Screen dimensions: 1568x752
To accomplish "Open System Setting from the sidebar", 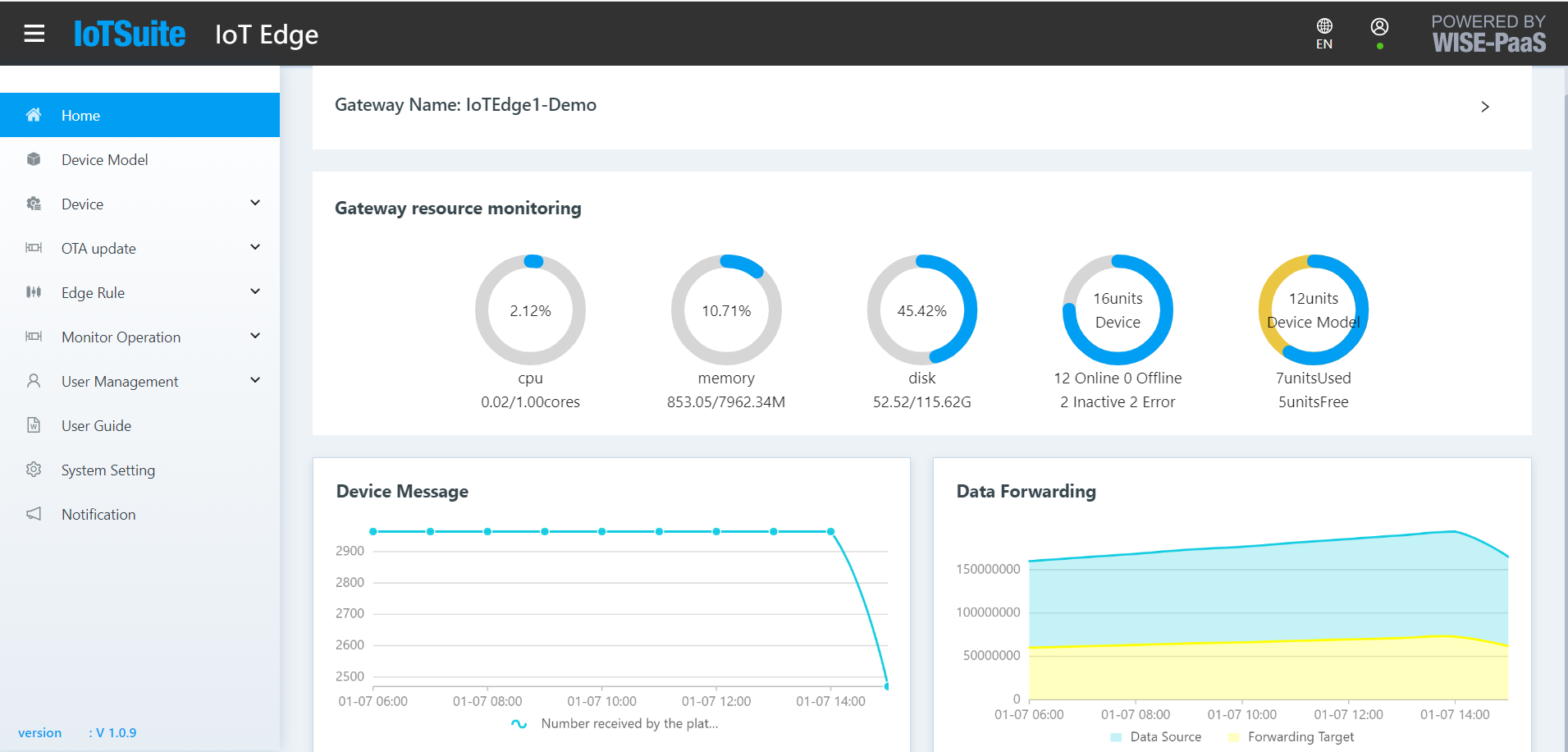I will (x=107, y=470).
